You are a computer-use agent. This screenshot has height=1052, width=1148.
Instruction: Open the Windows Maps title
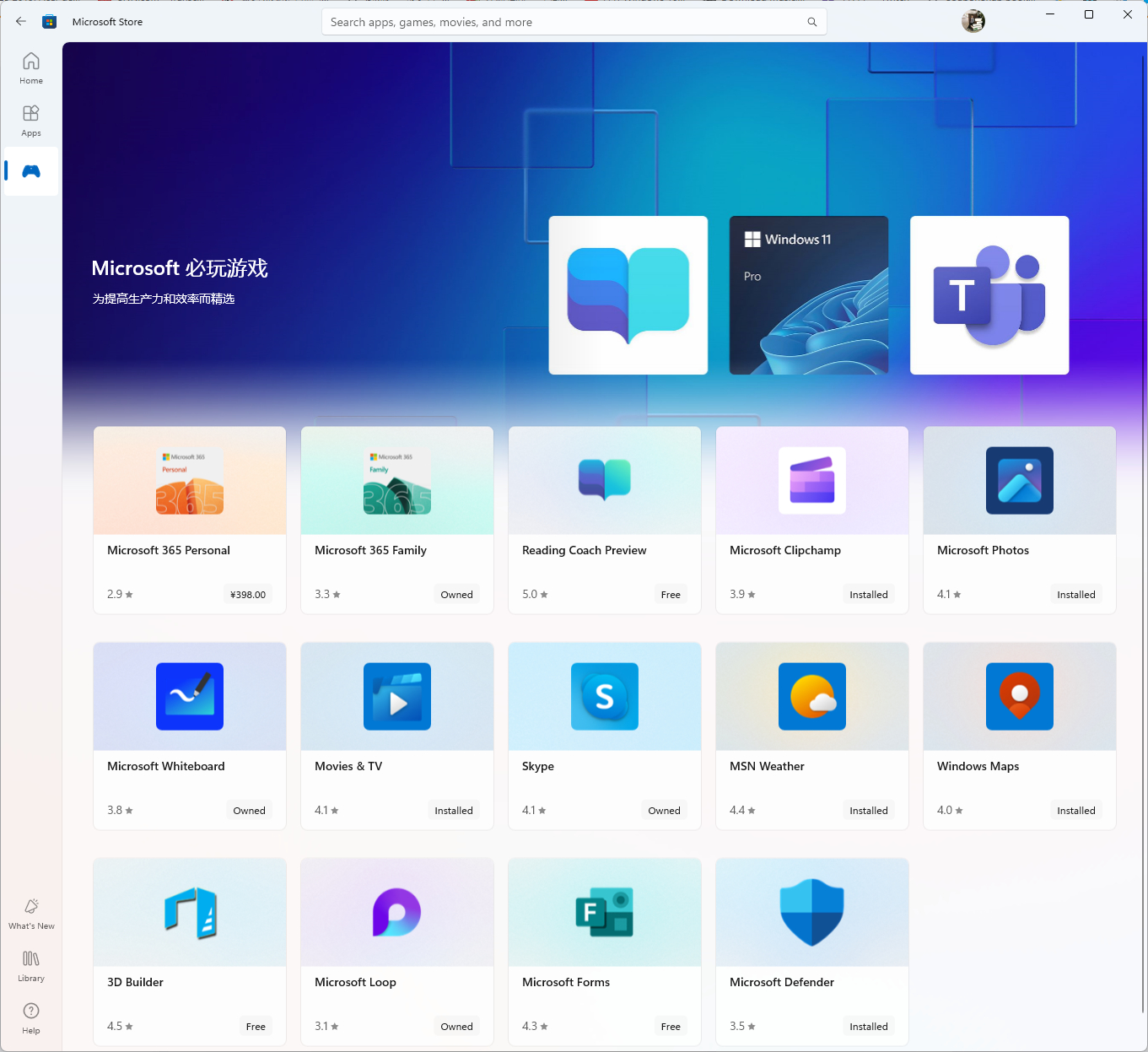(x=978, y=766)
